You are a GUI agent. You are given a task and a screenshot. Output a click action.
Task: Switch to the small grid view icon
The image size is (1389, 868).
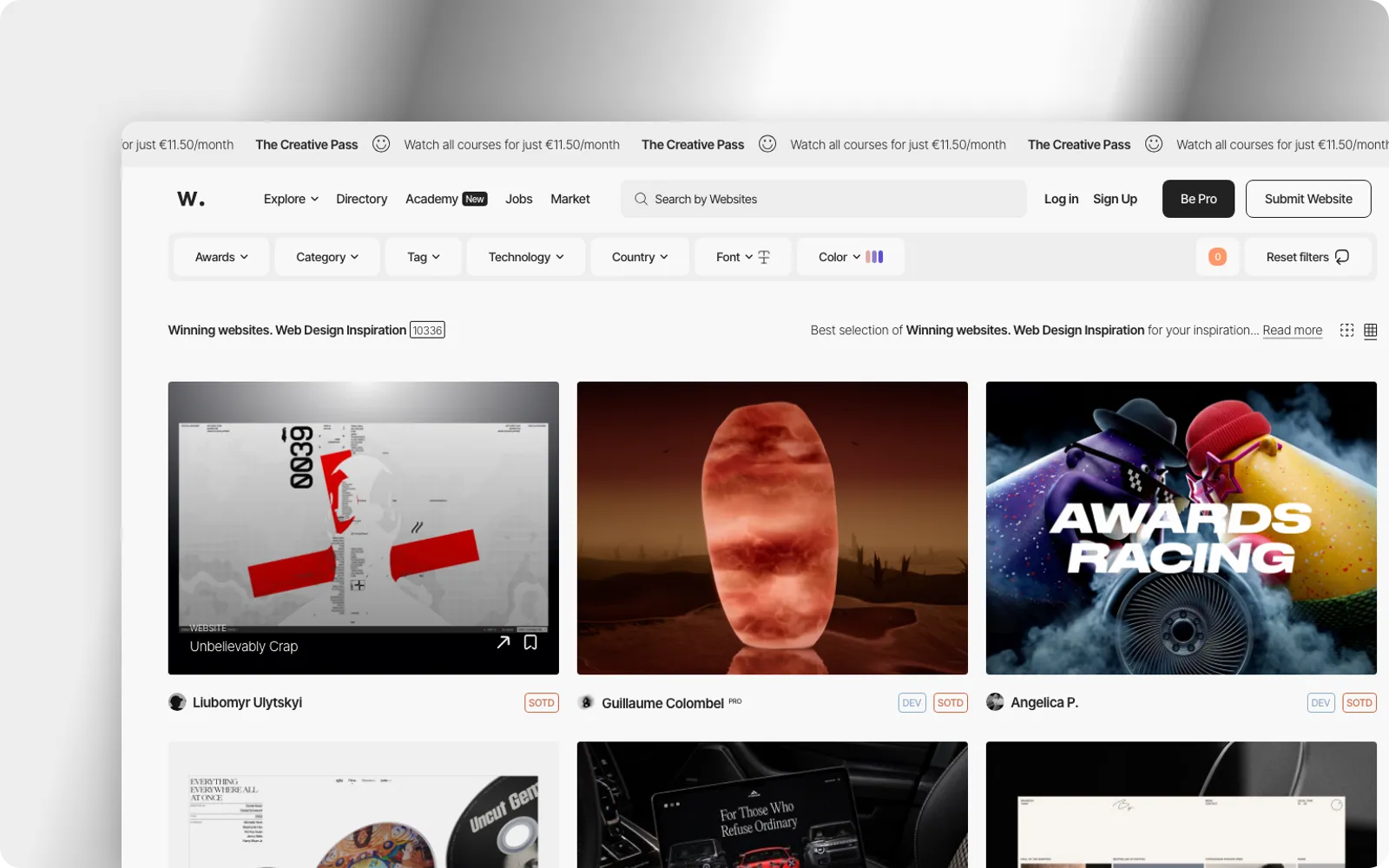tap(1370, 330)
